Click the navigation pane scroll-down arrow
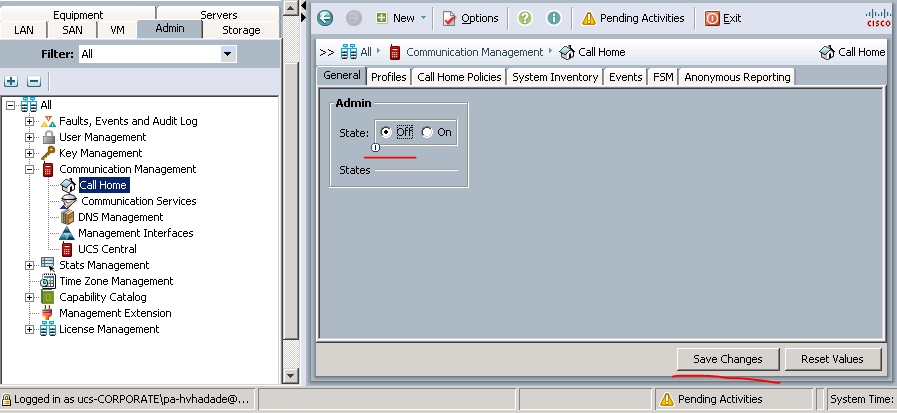897x413 pixels. tap(291, 375)
